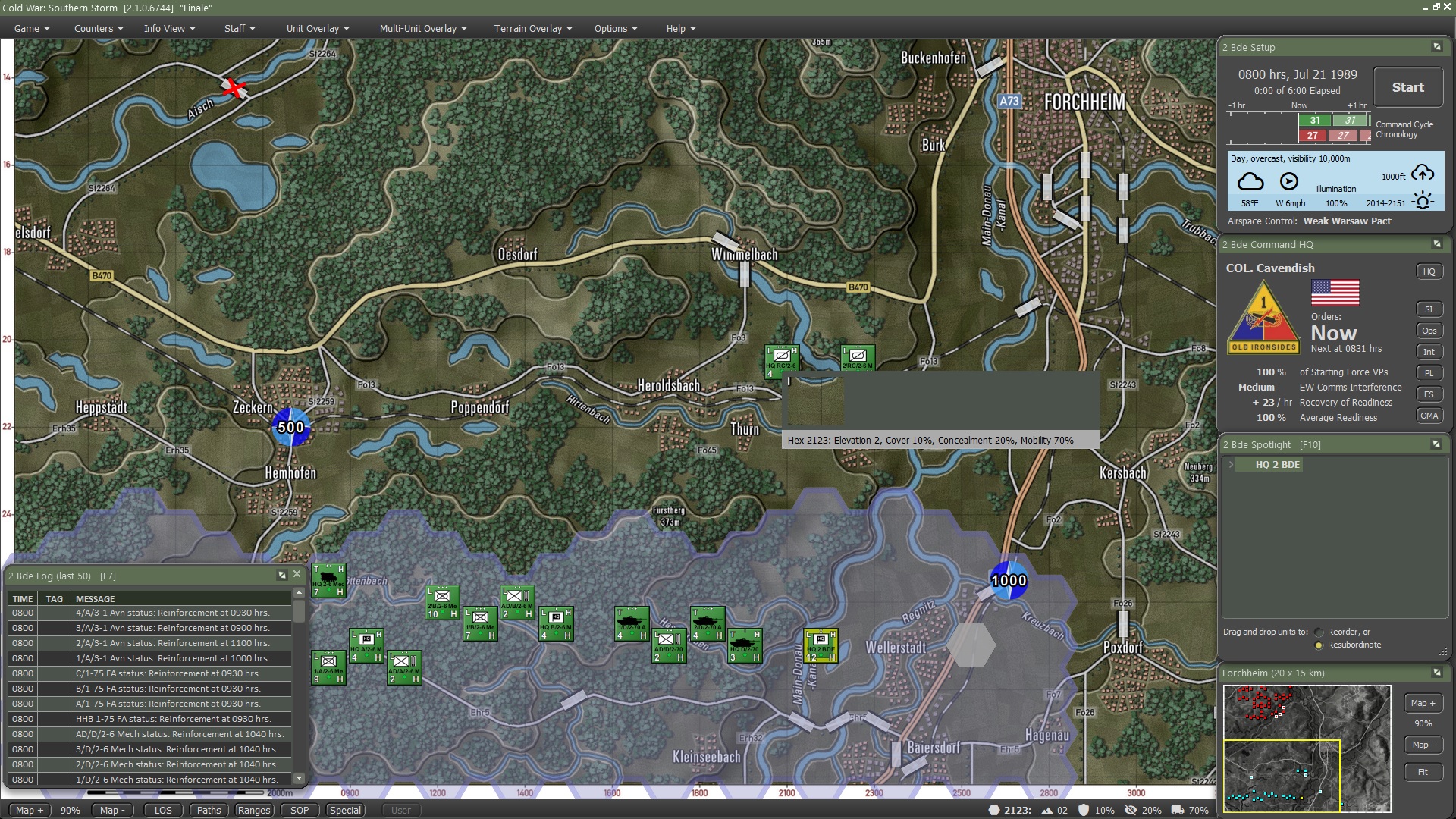Screen dimensions: 1456x819
Task: Click the overcast cloud weather icon
Action: point(1250,182)
